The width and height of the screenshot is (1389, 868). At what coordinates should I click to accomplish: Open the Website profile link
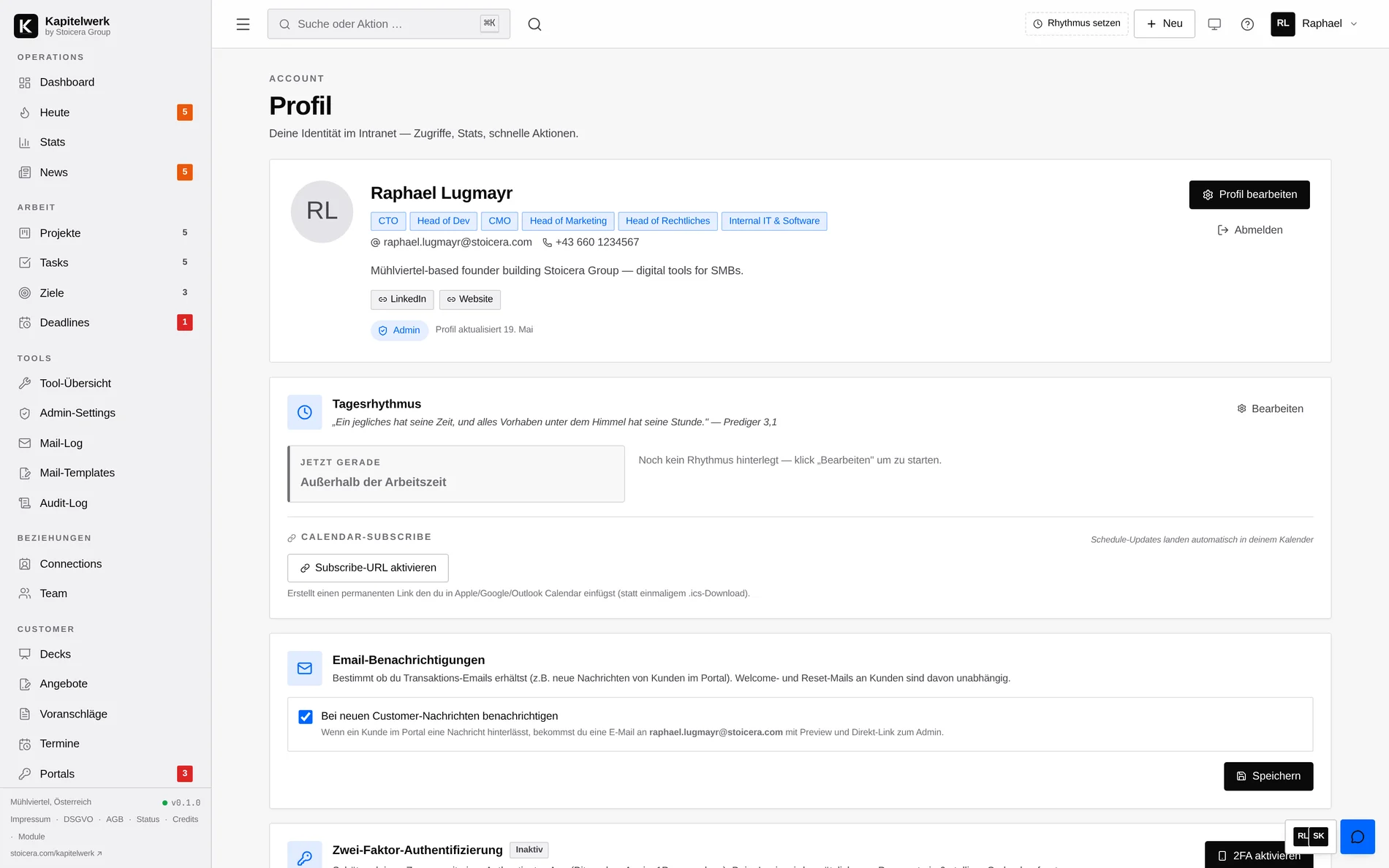[470, 300]
